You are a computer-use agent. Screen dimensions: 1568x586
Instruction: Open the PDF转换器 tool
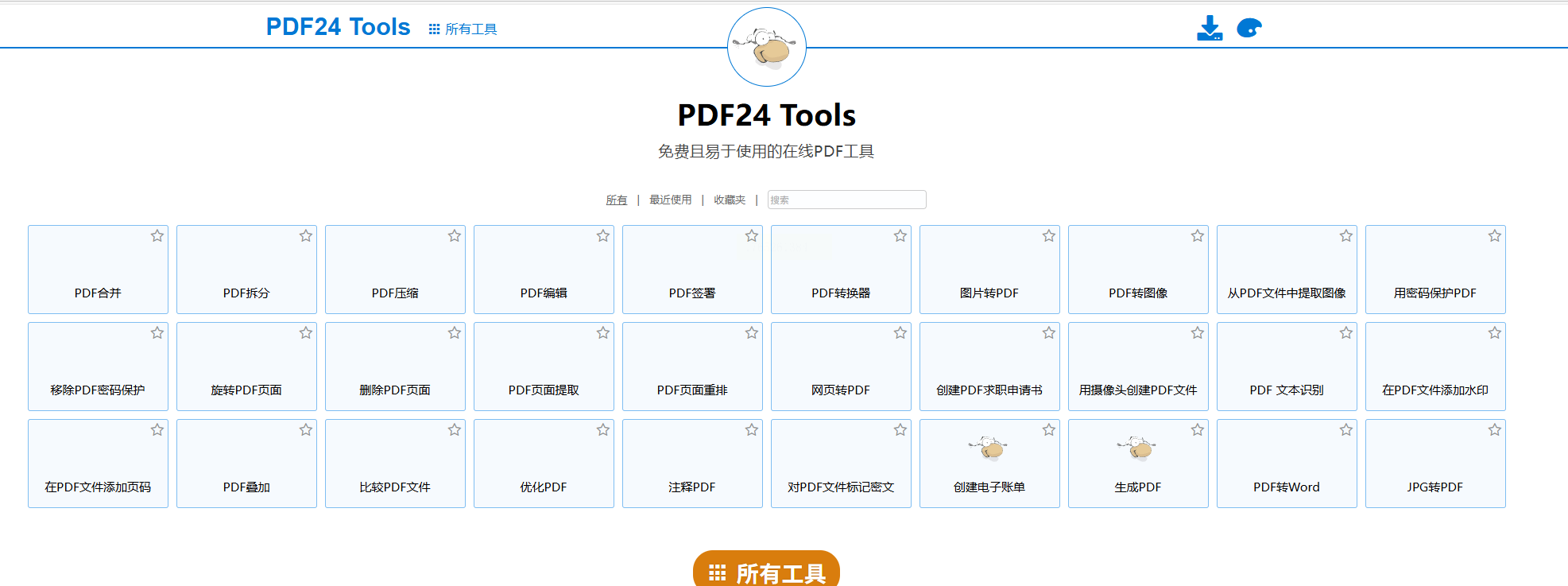coord(841,270)
